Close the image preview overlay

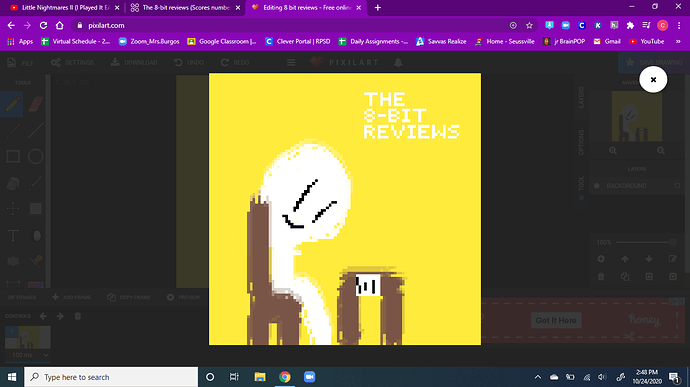pos(653,80)
